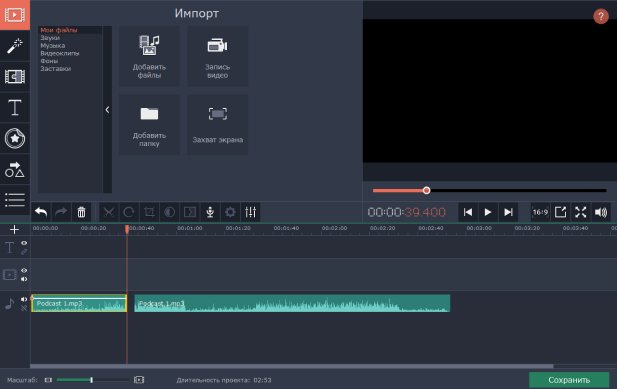The width and height of the screenshot is (617, 389).
Task: Toggle titles track link icon
Action: coord(24,251)
